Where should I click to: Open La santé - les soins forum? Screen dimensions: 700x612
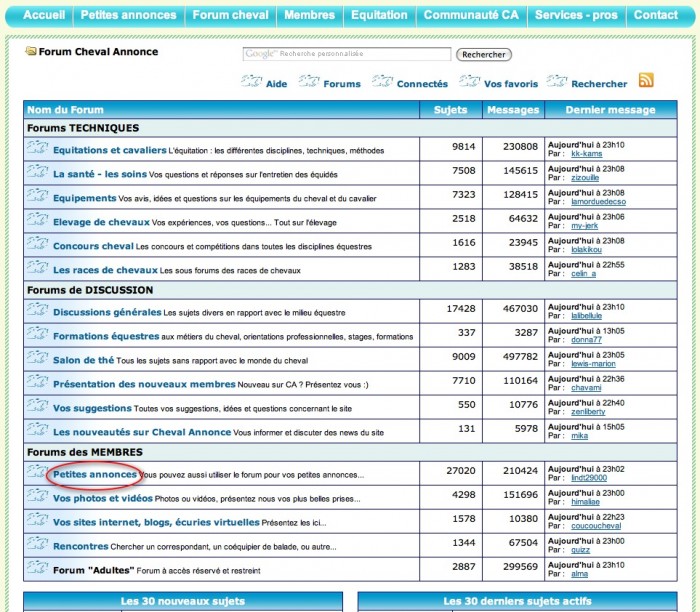pyautogui.click(x=100, y=174)
